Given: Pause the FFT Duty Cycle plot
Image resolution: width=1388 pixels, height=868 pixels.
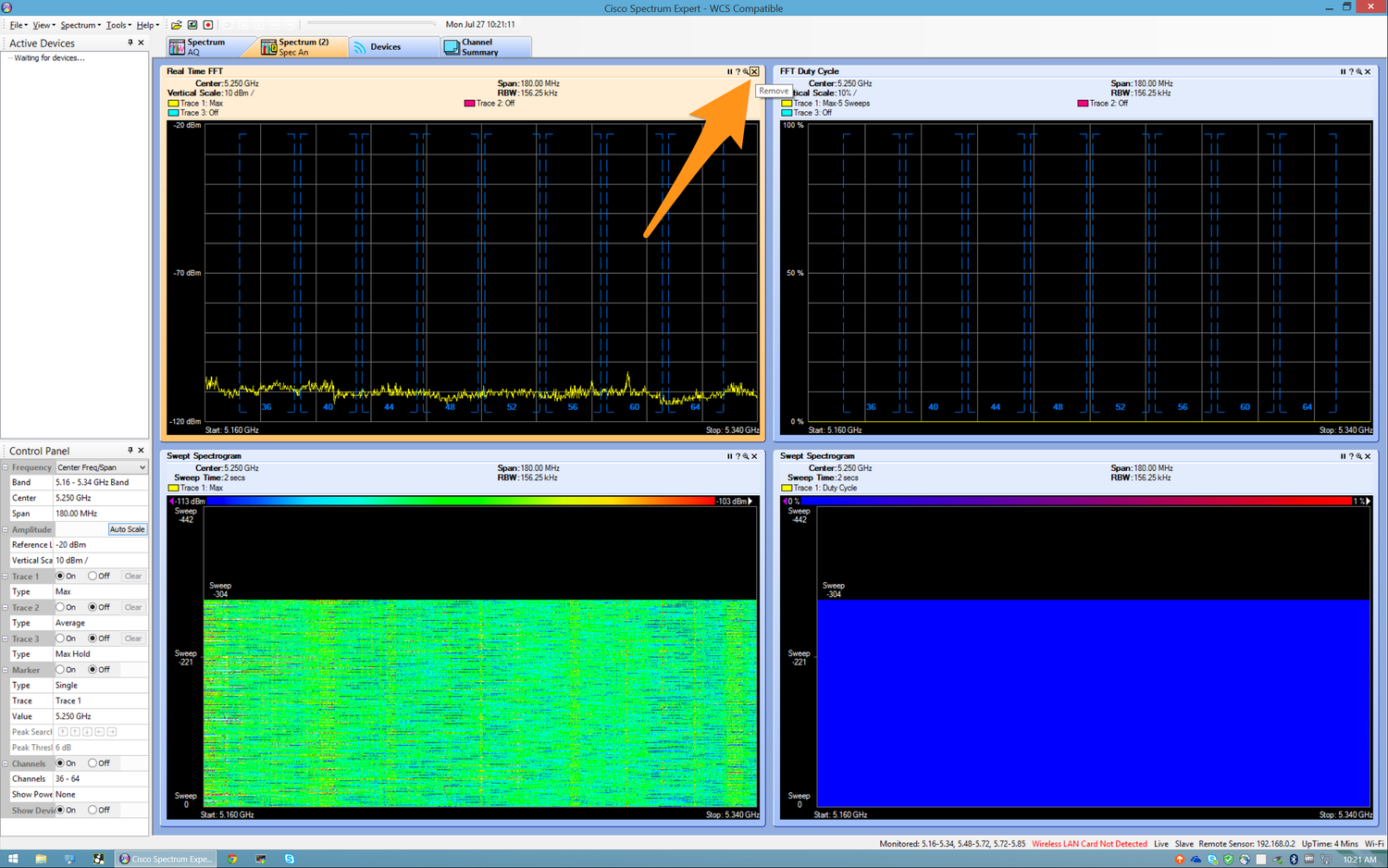Looking at the screenshot, I should pos(1343,71).
